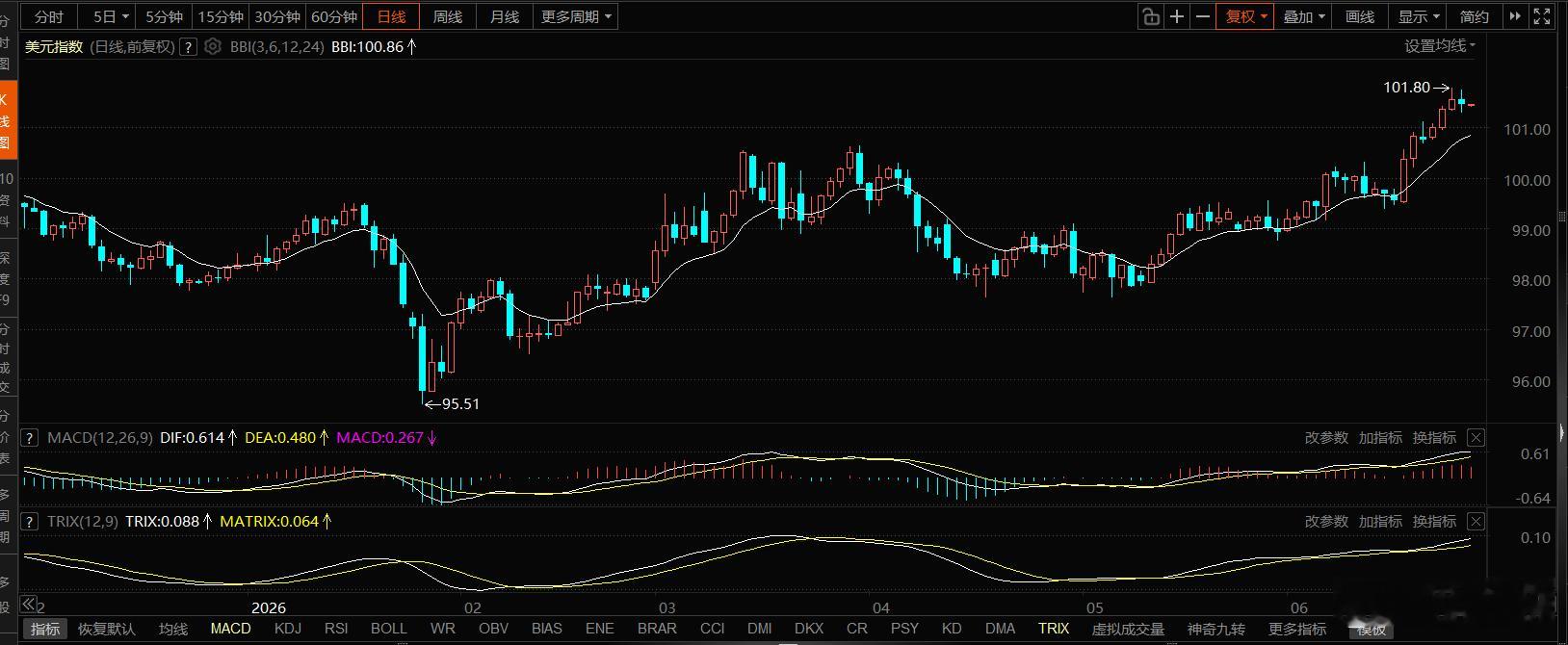Screen dimensions: 1568x645
Task: Close the MACD indicator panel
Action: click(1477, 437)
